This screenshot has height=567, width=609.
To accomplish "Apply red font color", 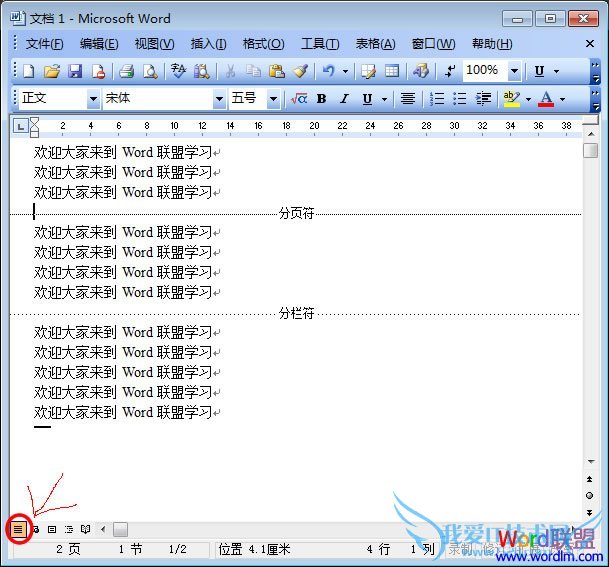I will tap(546, 99).
